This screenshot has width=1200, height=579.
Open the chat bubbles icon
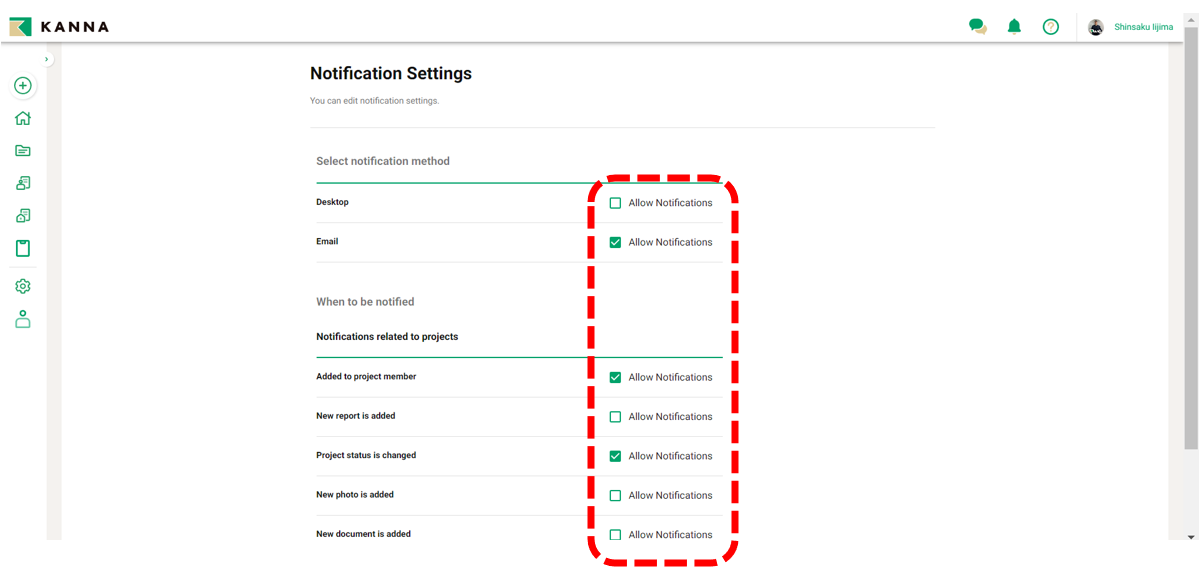click(x=978, y=27)
